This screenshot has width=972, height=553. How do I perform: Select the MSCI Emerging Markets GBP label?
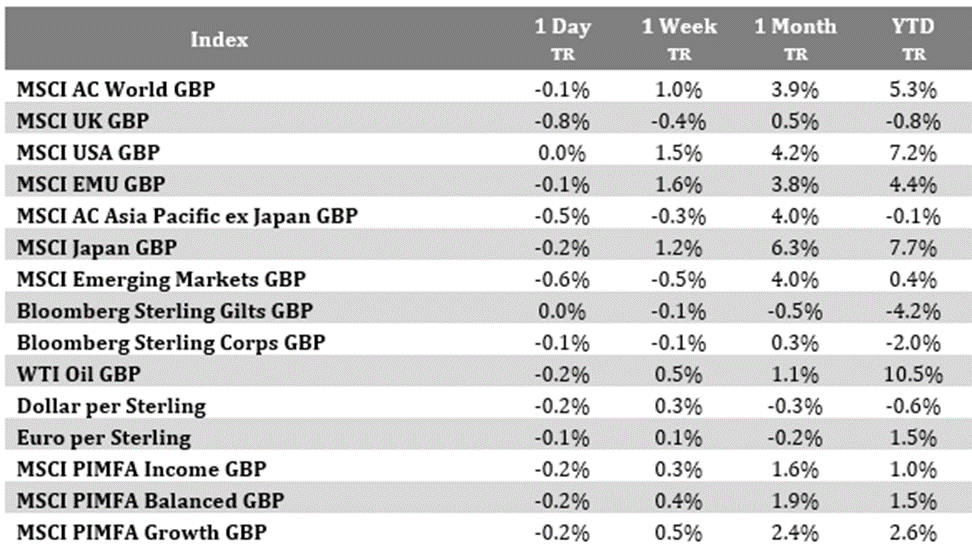tap(161, 279)
